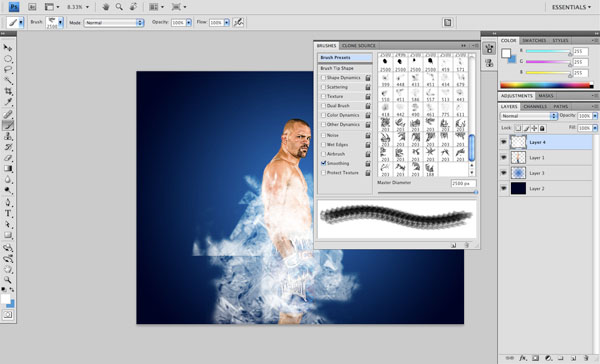Hide Layer 2 with eye icon
This screenshot has width=600, height=364.
504,188
